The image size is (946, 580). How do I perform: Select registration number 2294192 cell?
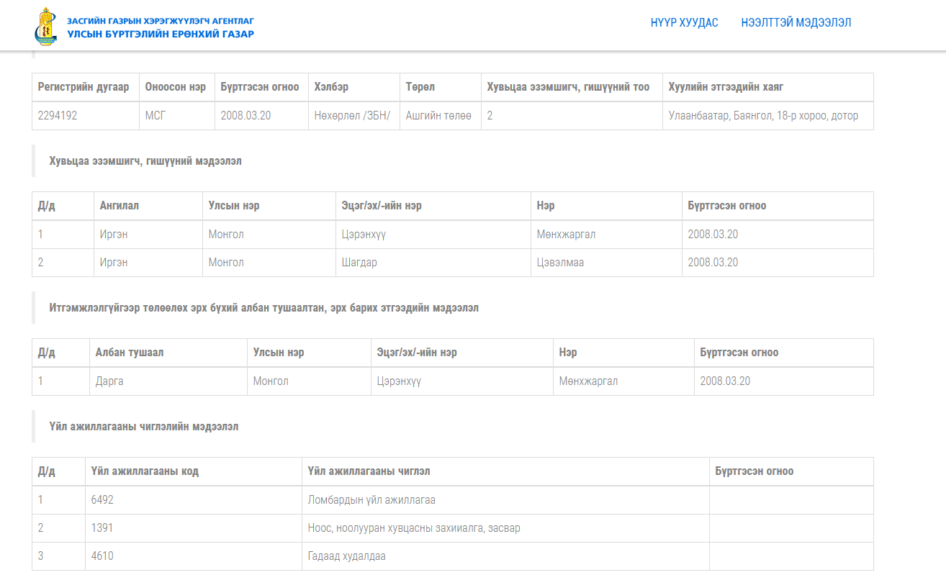click(x=86, y=116)
